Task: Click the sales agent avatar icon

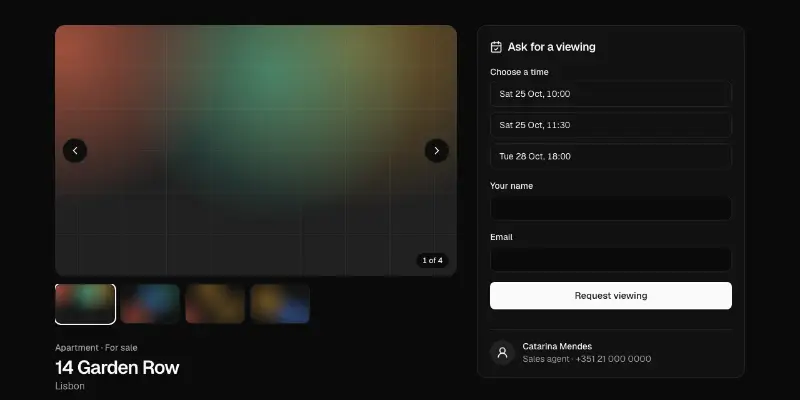Action: click(503, 353)
